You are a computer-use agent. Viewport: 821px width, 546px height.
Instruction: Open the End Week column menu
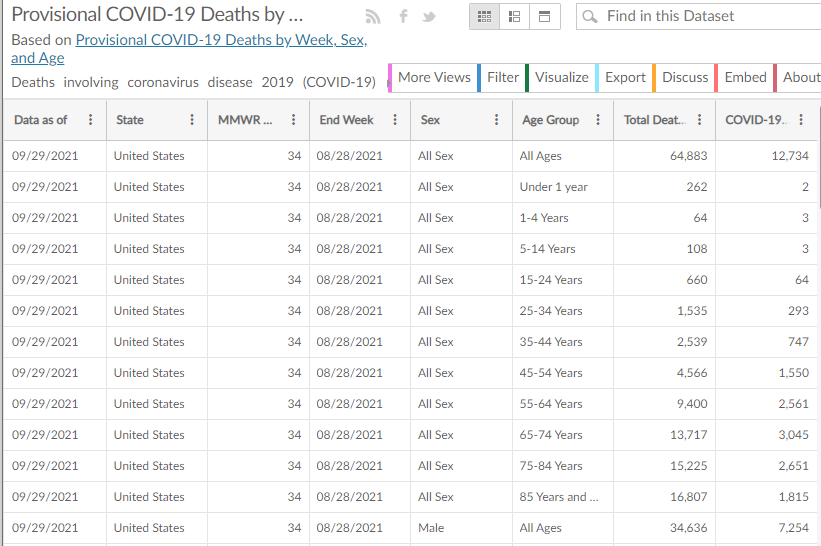coord(395,120)
